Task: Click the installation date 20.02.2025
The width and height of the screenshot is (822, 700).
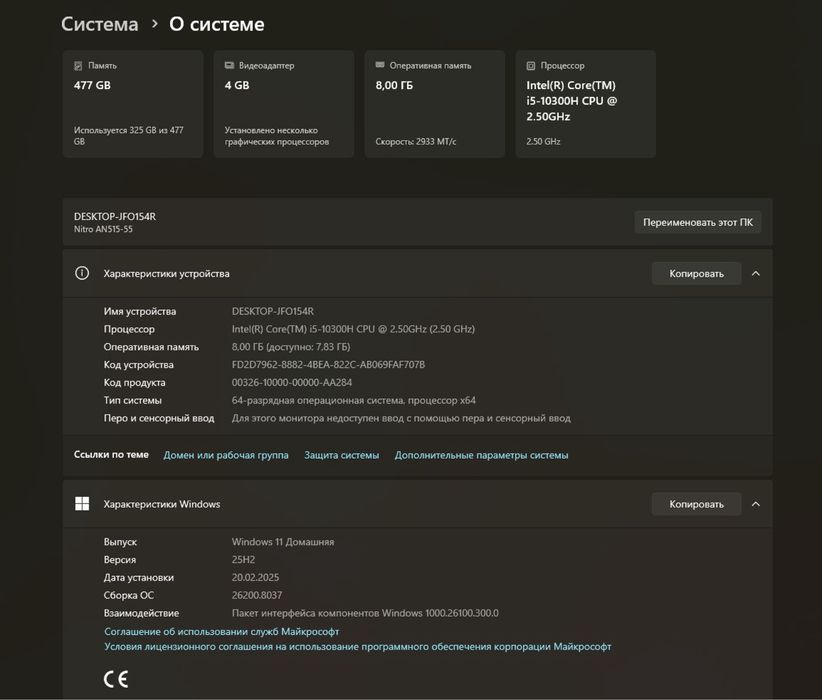Action: [255, 577]
